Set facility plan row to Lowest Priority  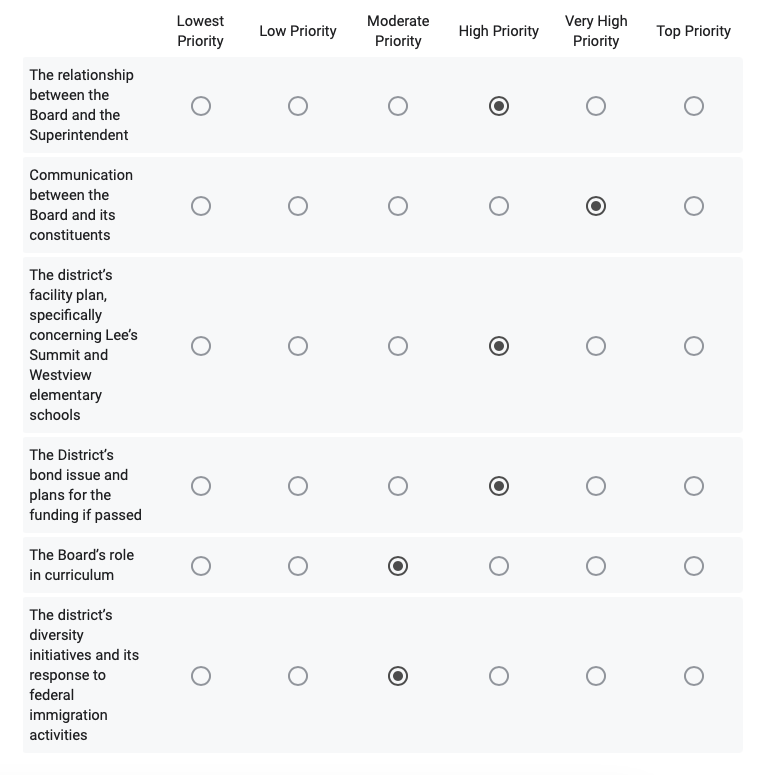[201, 346]
